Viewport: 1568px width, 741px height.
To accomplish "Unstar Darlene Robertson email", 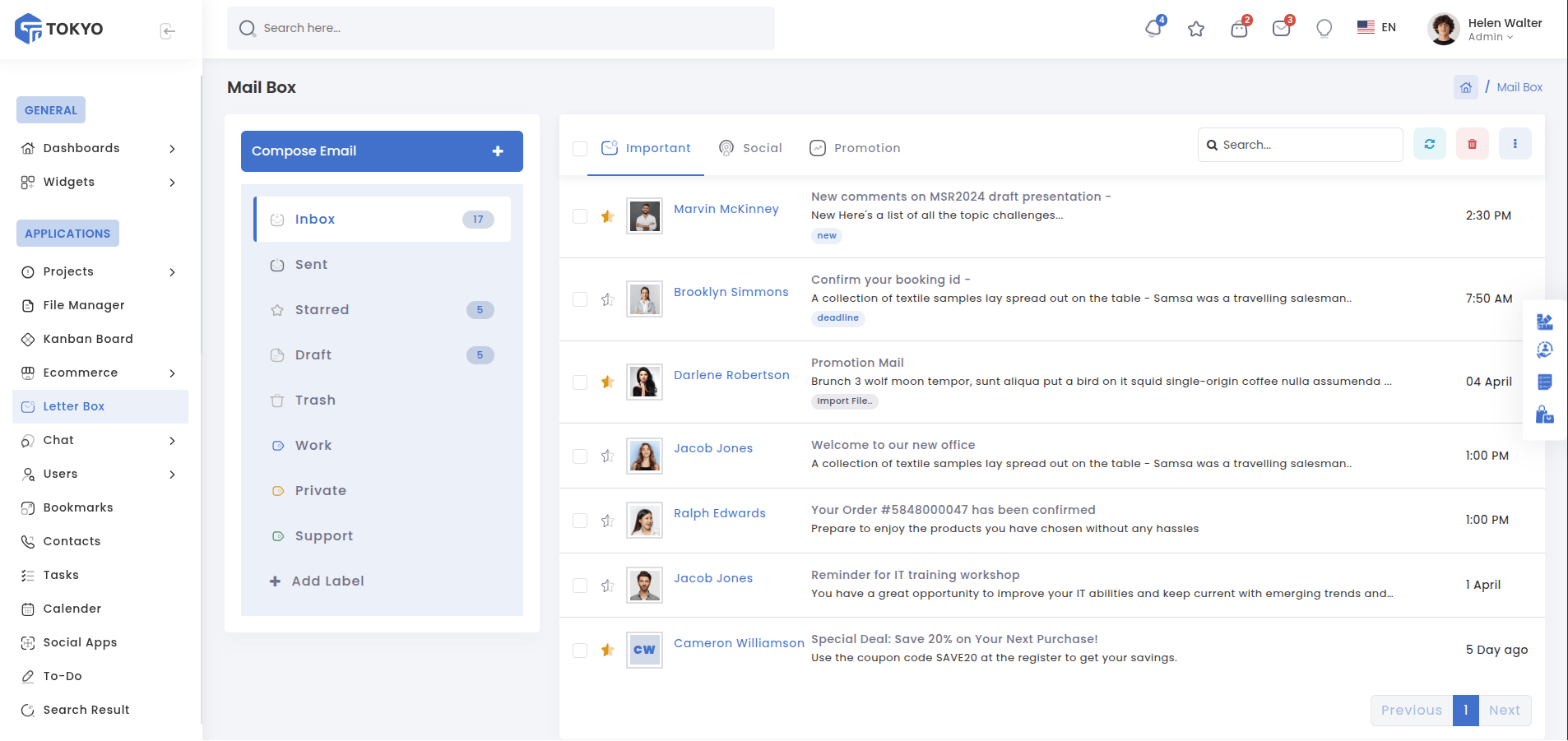I will pyautogui.click(x=608, y=382).
